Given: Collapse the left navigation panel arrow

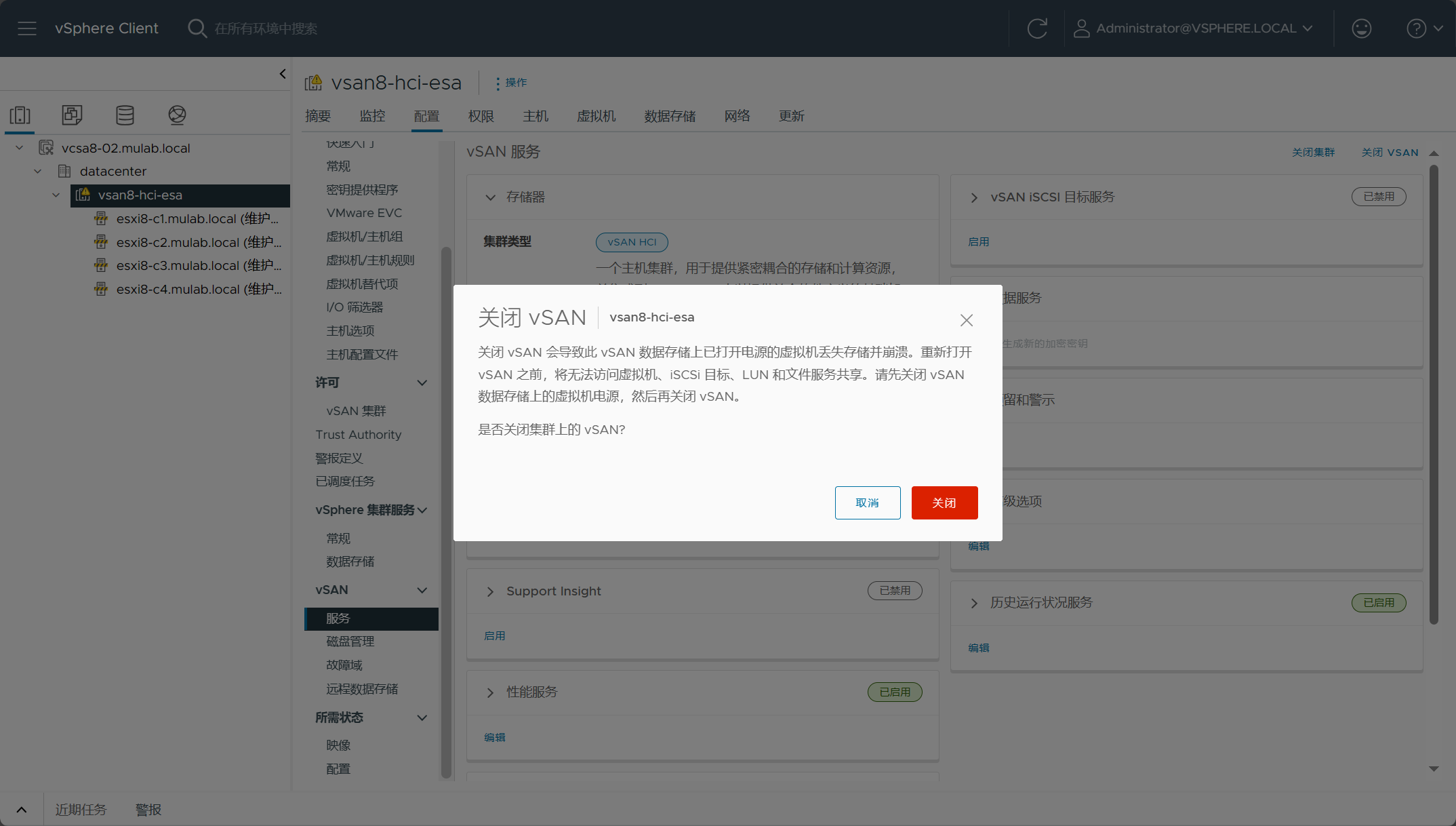Looking at the screenshot, I should (x=283, y=73).
